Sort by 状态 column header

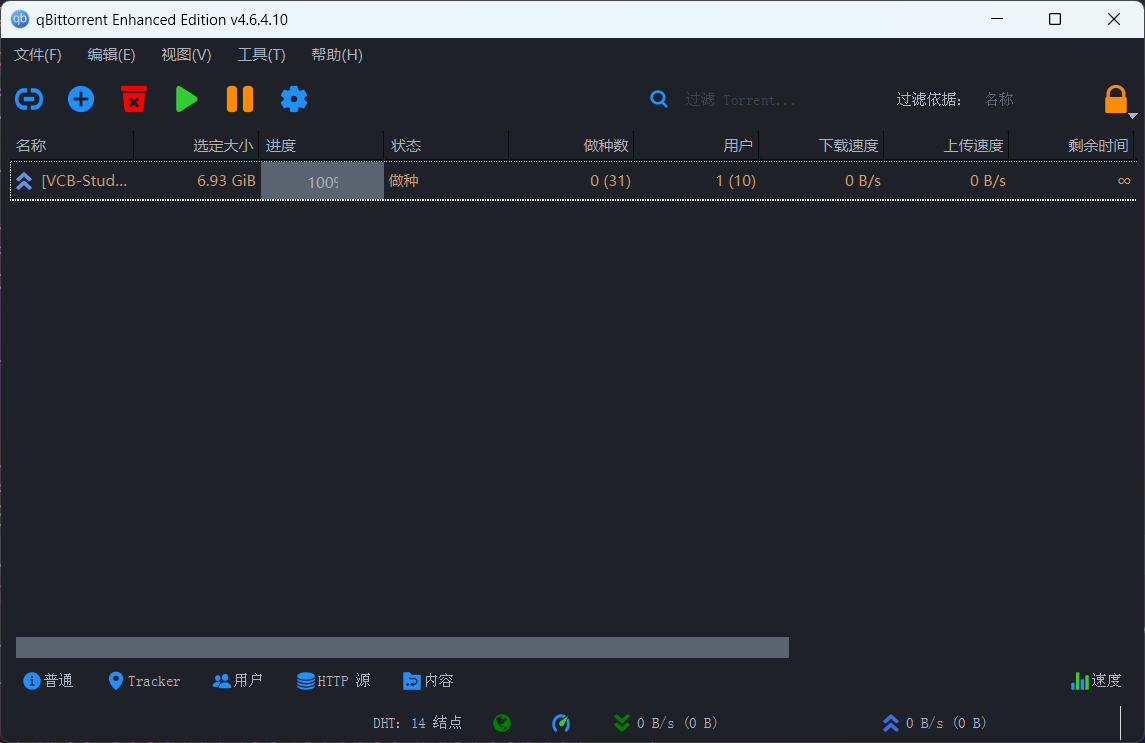pyautogui.click(x=446, y=145)
